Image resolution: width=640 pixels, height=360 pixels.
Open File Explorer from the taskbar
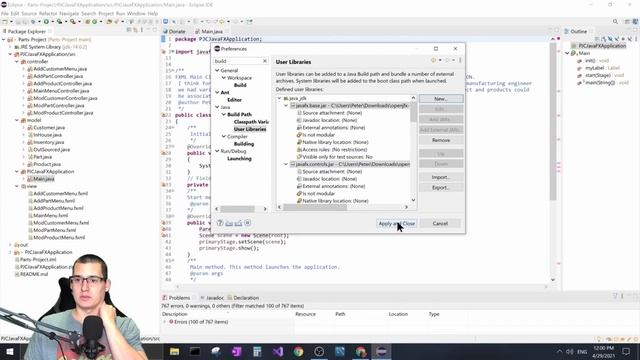(174, 351)
